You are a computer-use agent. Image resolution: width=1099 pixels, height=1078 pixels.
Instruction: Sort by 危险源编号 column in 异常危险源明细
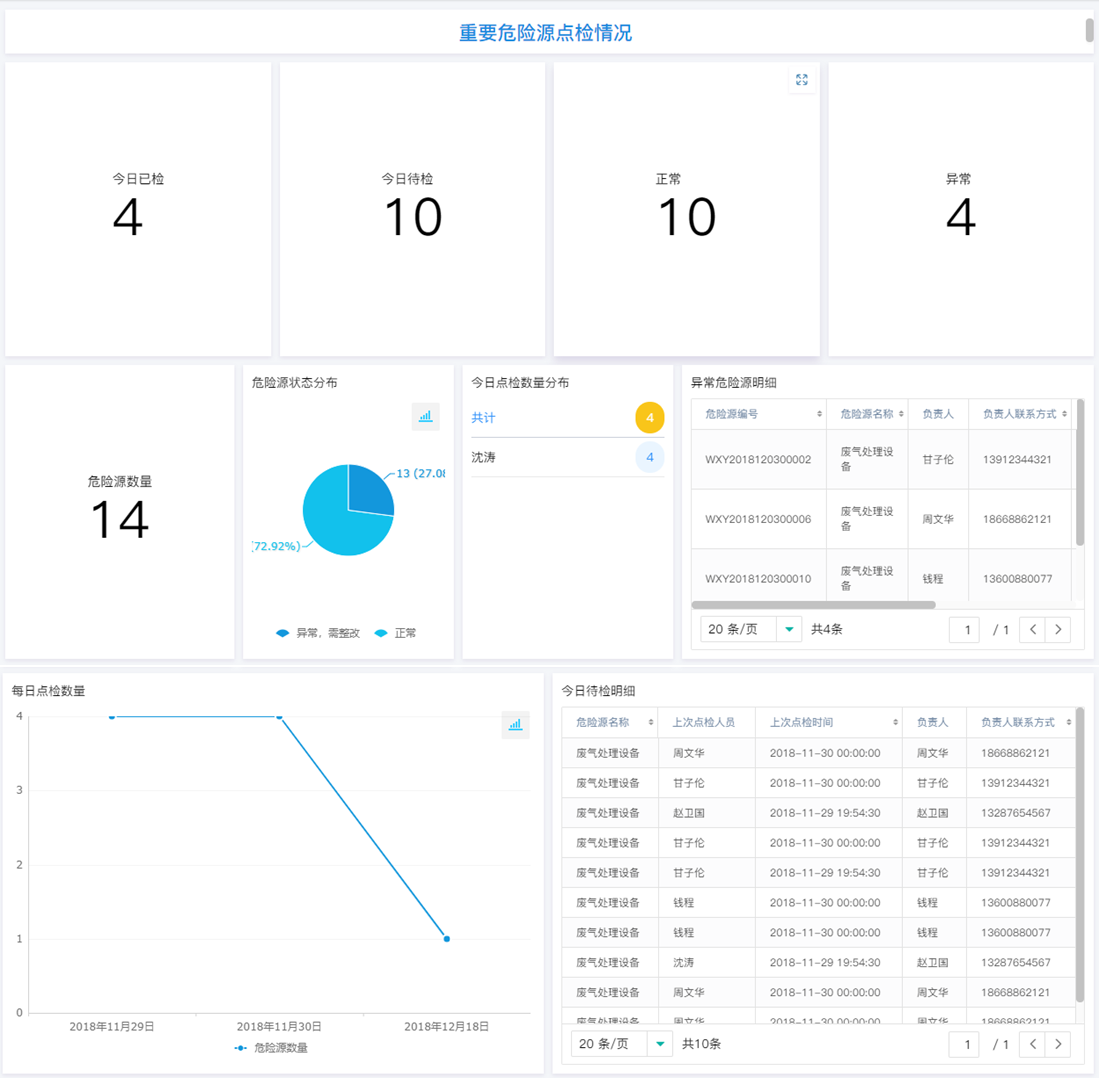pyautogui.click(x=820, y=414)
